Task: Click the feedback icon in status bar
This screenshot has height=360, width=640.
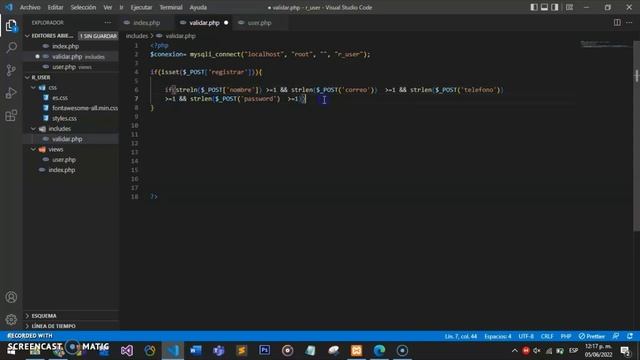Action: point(616,336)
